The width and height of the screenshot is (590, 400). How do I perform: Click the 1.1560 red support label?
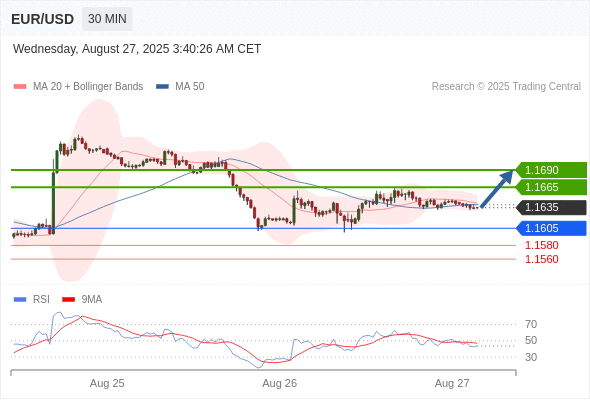click(x=542, y=259)
